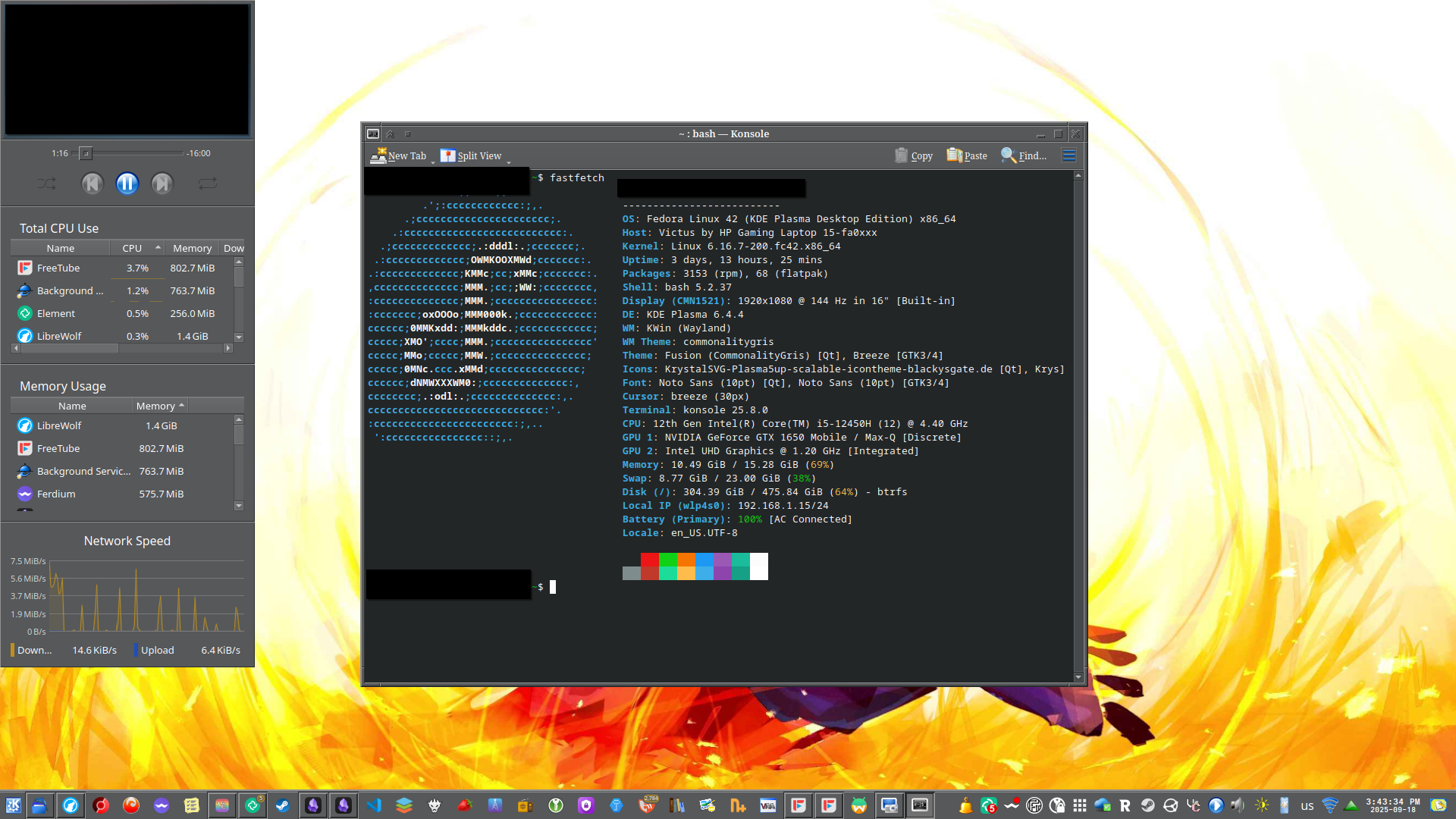Switch to Konsole in taskbar

pos(920,805)
